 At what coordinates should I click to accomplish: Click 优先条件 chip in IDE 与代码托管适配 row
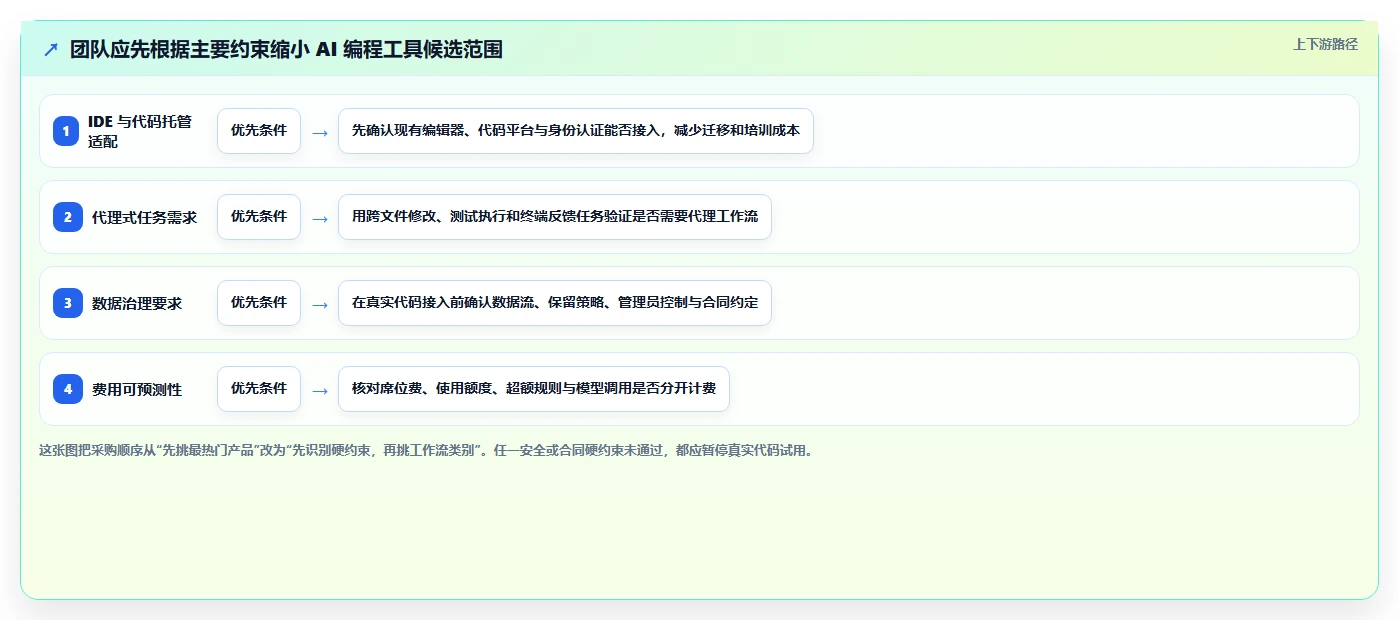click(259, 131)
